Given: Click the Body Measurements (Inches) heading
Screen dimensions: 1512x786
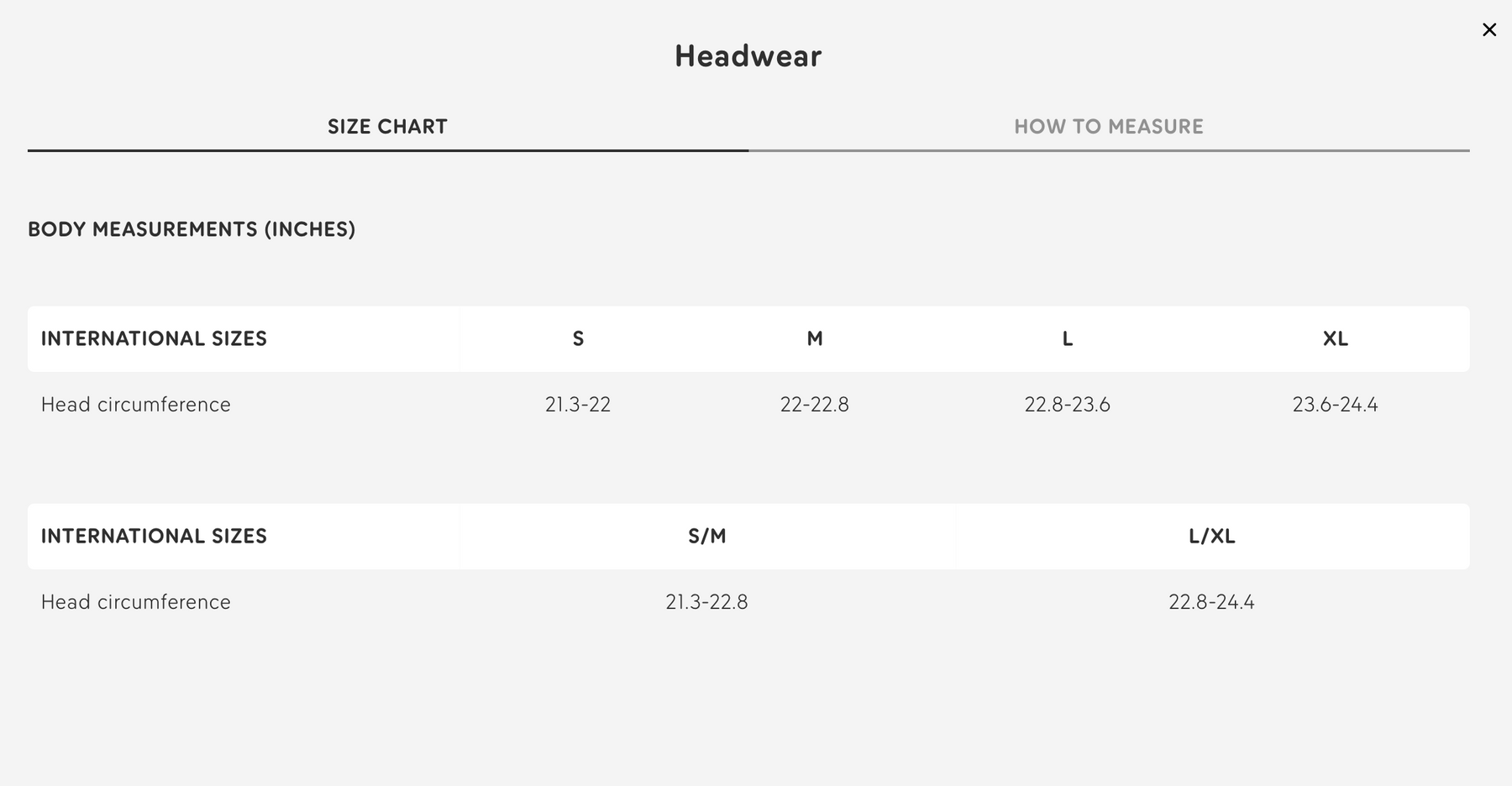Looking at the screenshot, I should click(192, 229).
